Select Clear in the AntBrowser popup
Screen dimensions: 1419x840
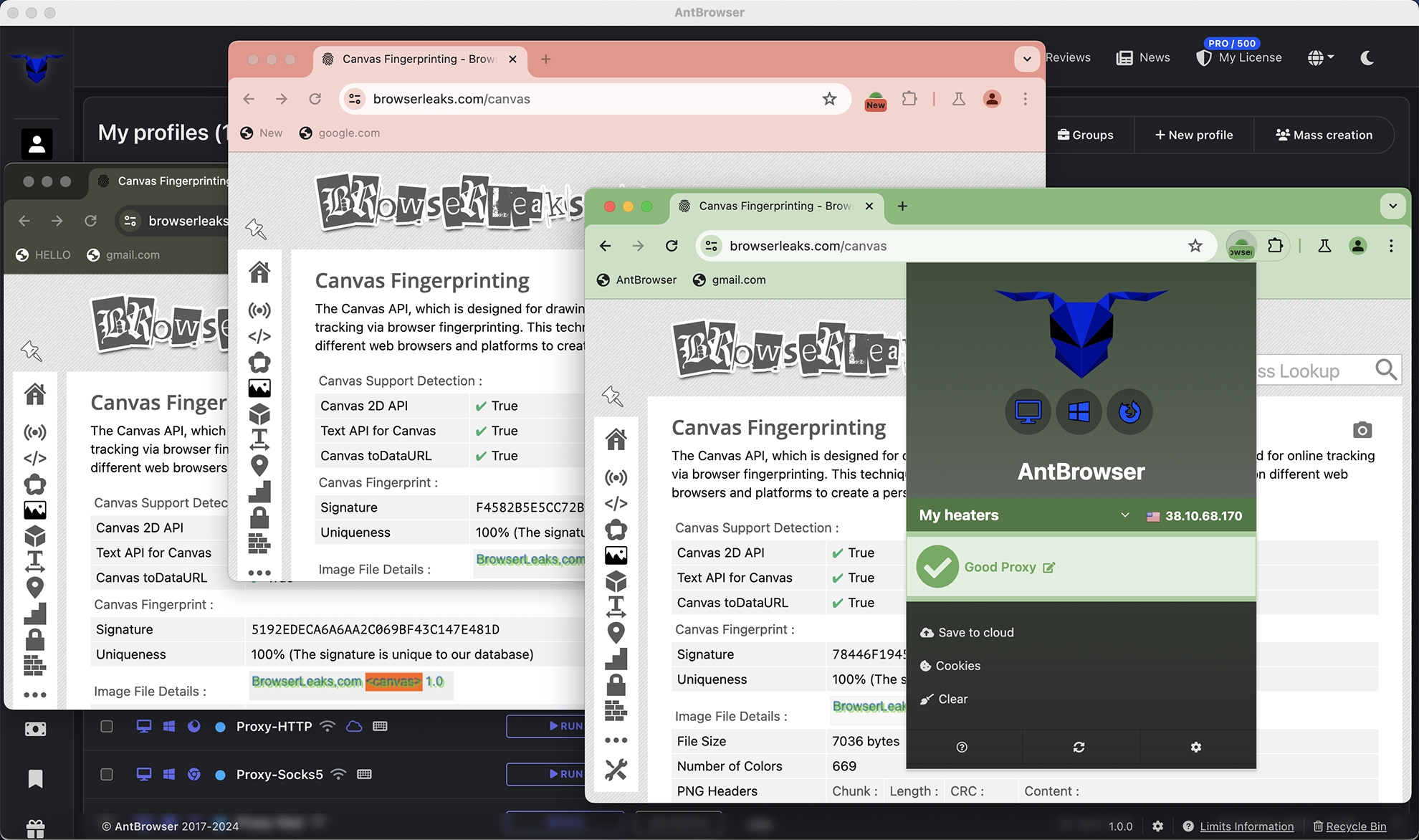pyautogui.click(x=944, y=699)
